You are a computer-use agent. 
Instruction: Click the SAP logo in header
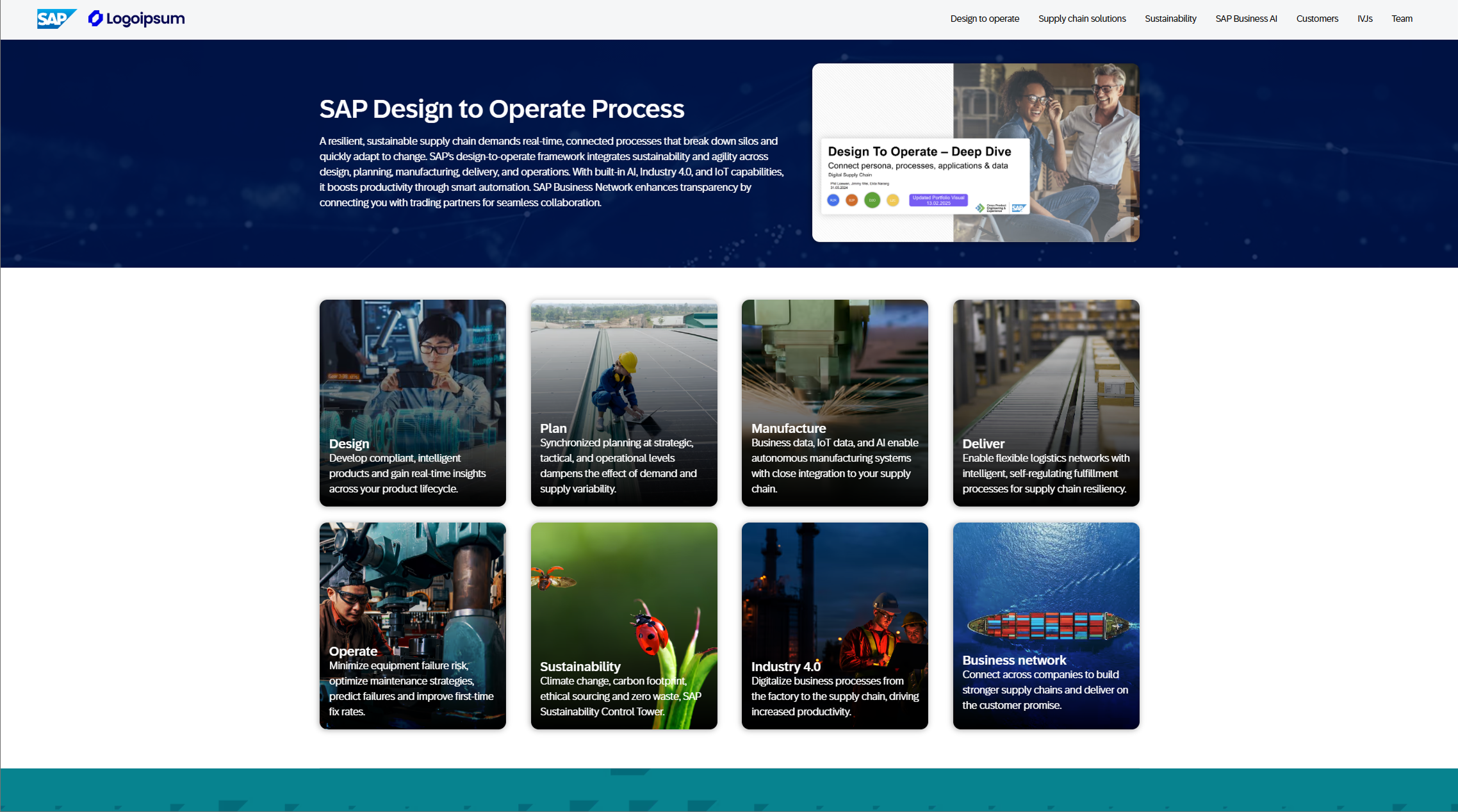pos(55,19)
